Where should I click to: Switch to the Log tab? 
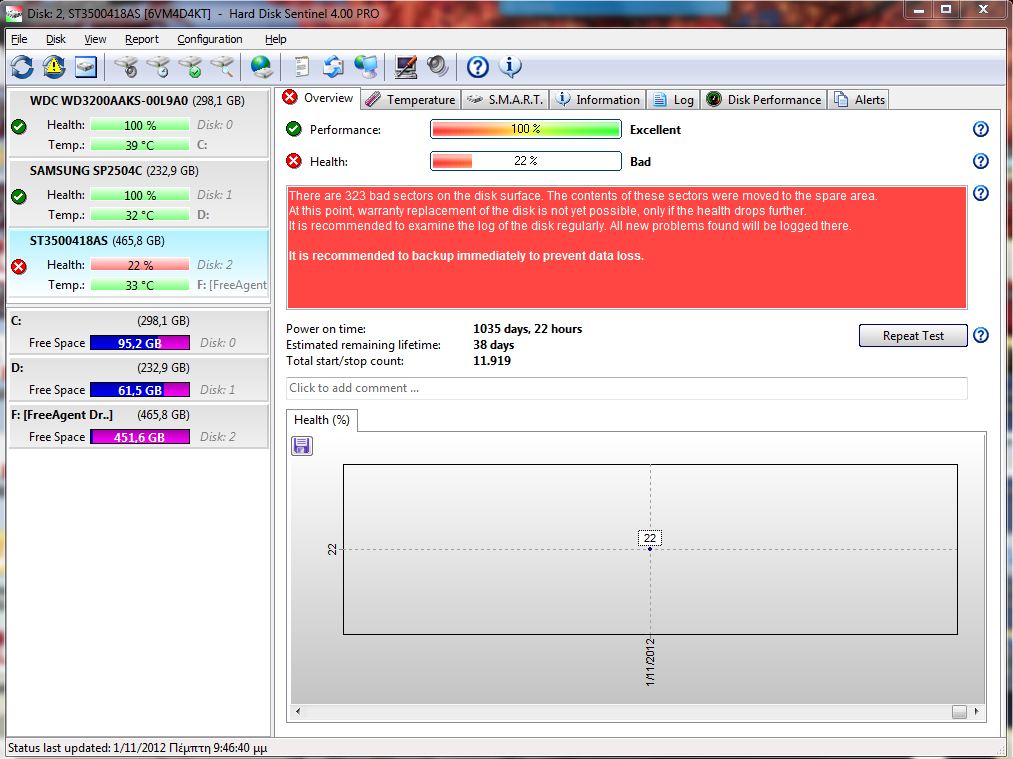673,99
